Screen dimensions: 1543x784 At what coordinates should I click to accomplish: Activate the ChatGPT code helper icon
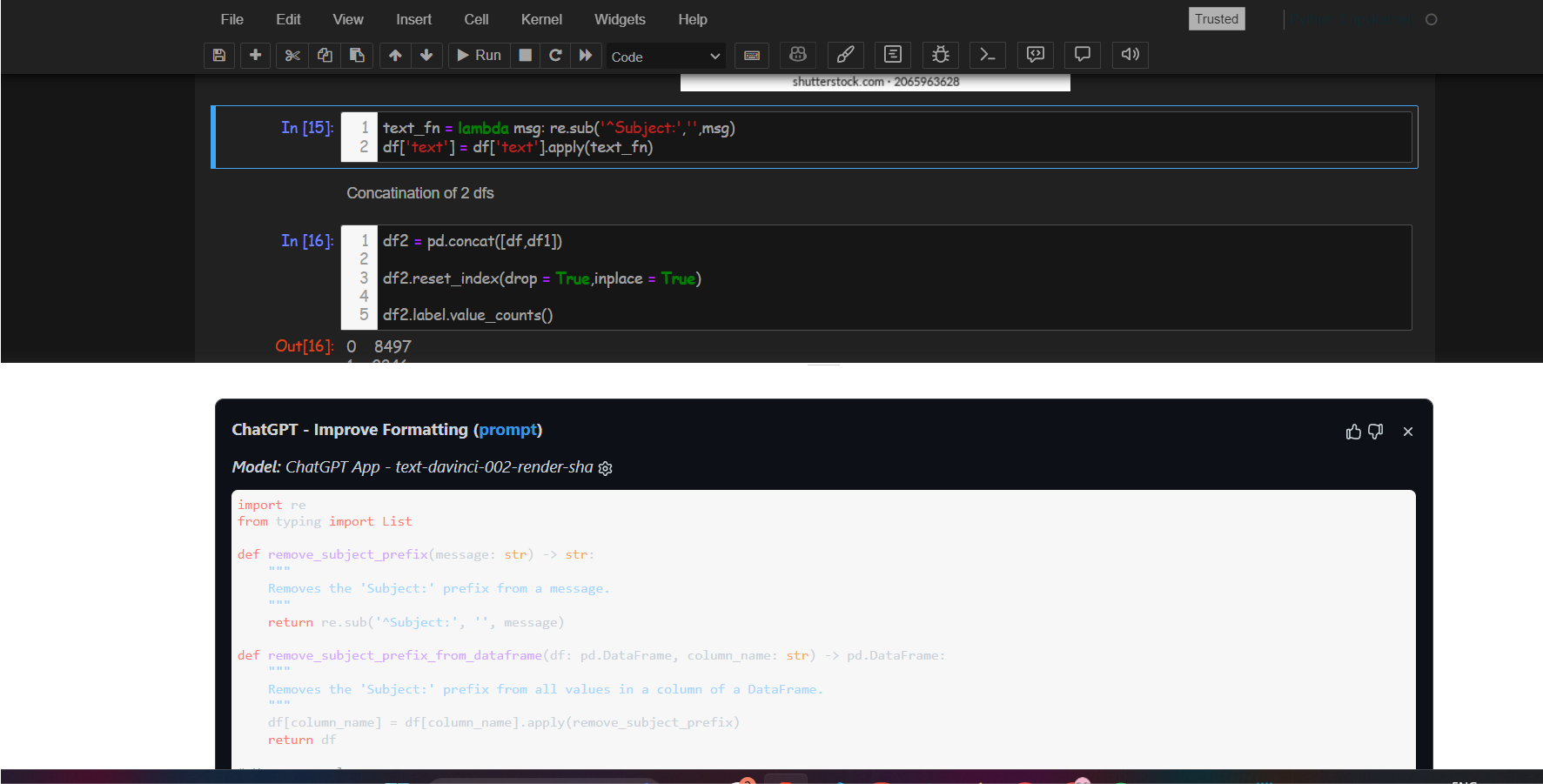pyautogui.click(x=797, y=55)
